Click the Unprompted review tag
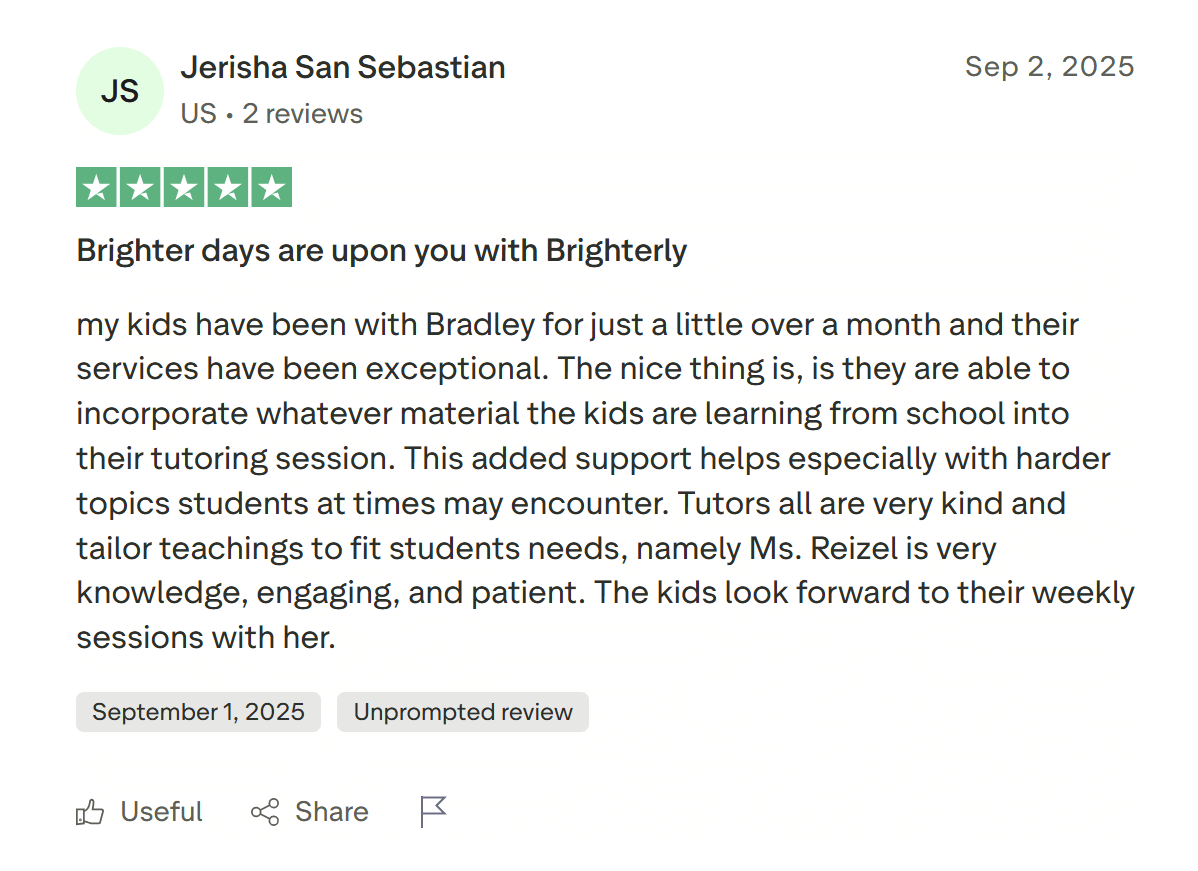 pyautogui.click(x=462, y=712)
